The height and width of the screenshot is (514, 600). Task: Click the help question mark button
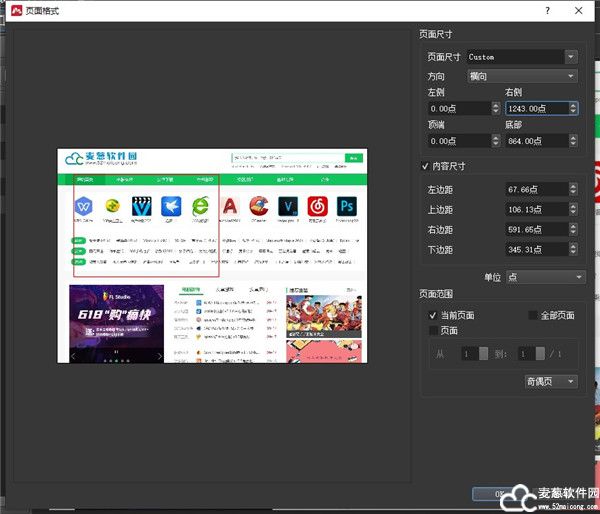click(x=547, y=9)
